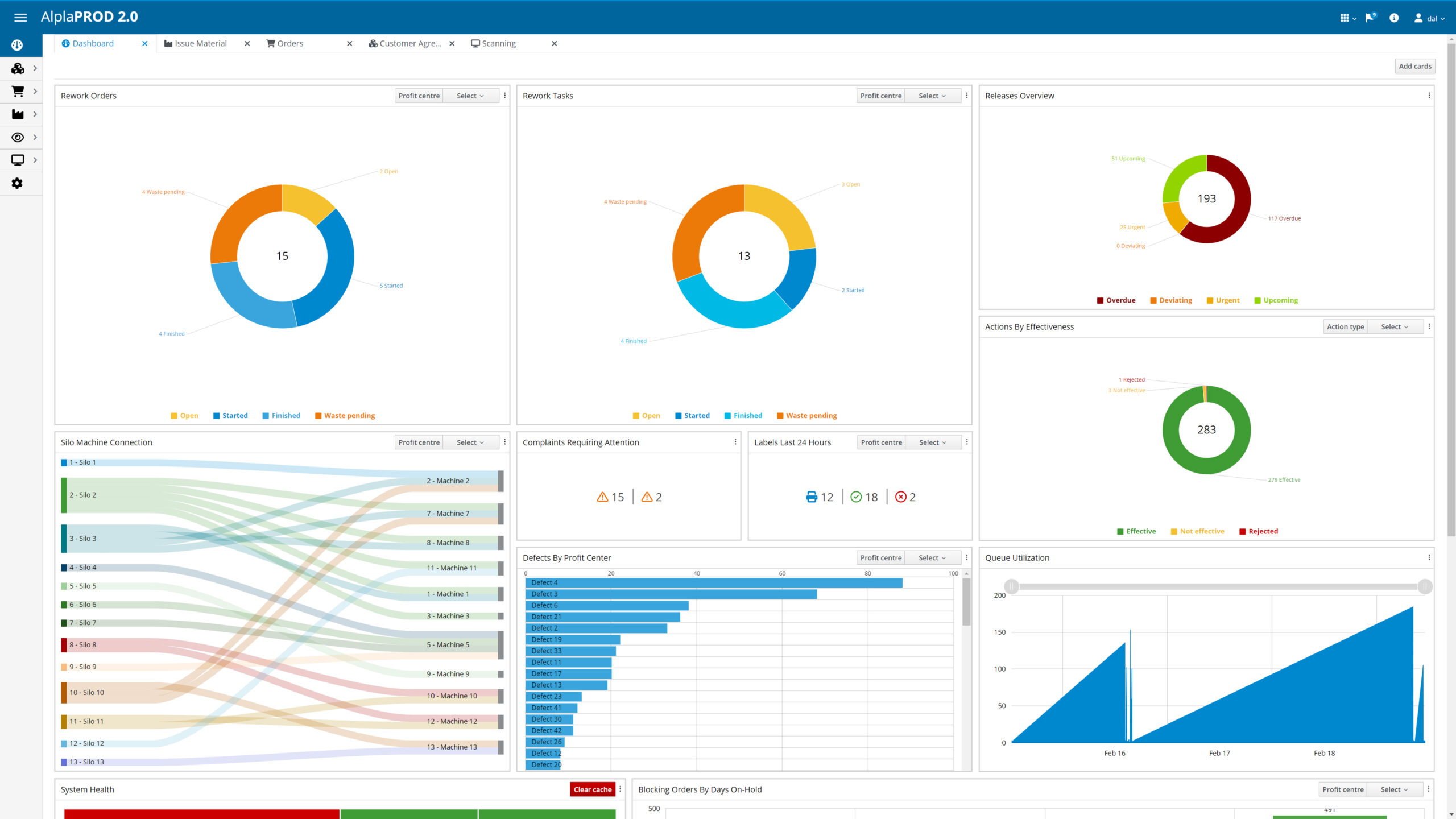Click the dashboard gauge sidebar icon

click(18, 45)
